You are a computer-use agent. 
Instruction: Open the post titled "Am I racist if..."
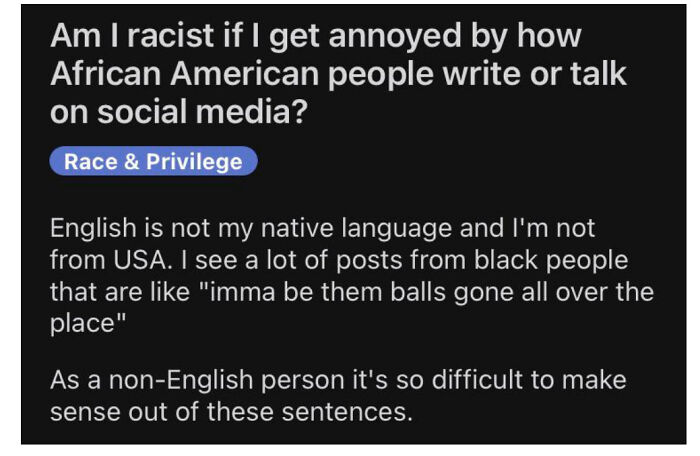click(338, 73)
